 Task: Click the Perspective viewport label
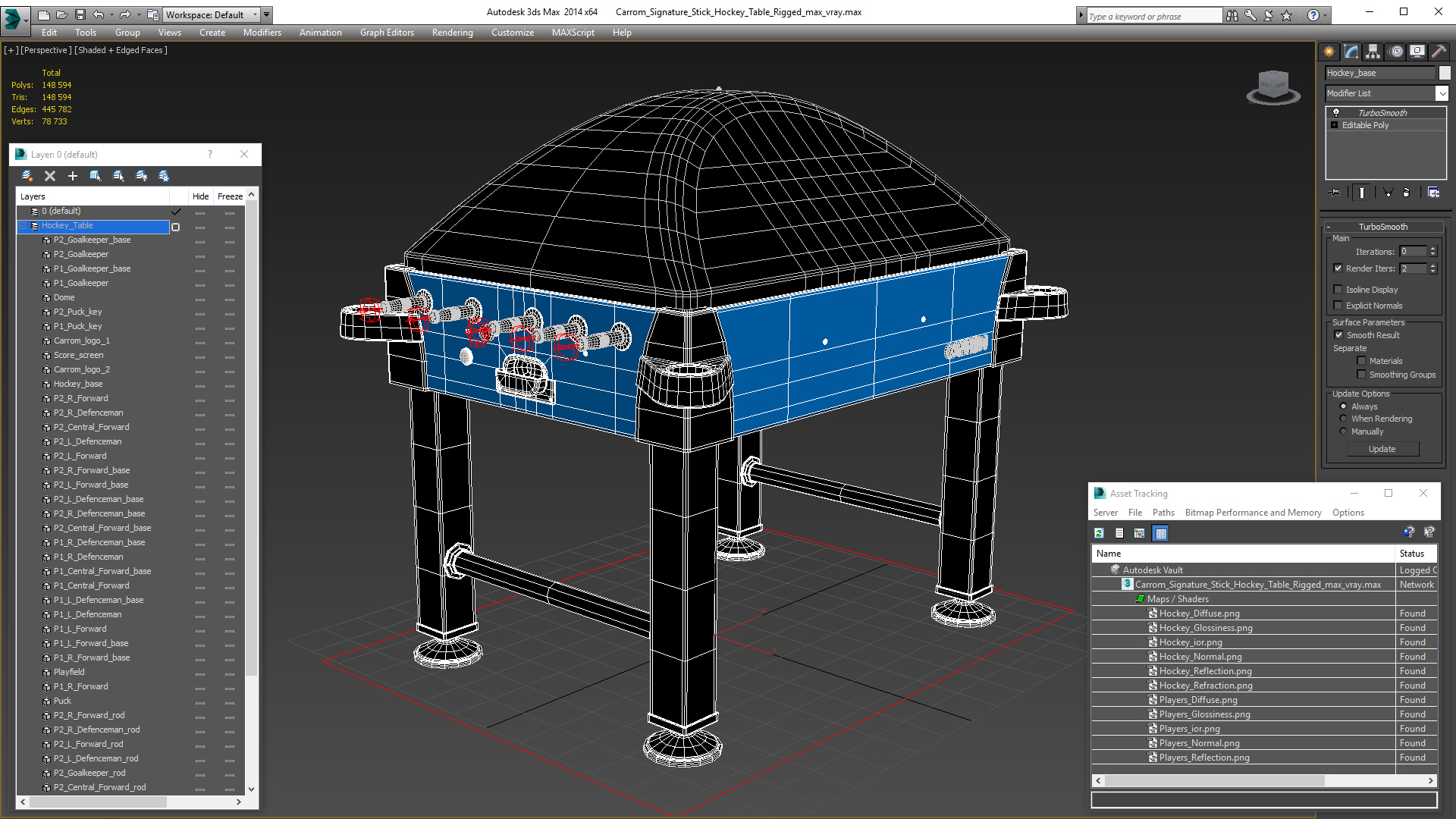point(46,50)
